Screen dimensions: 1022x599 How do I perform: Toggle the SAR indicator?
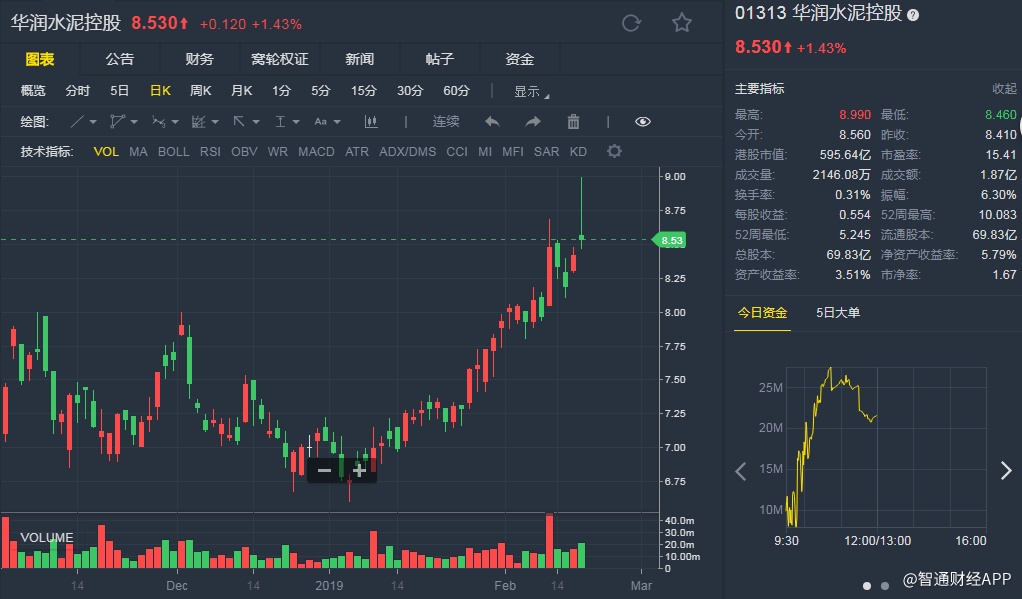coord(546,152)
